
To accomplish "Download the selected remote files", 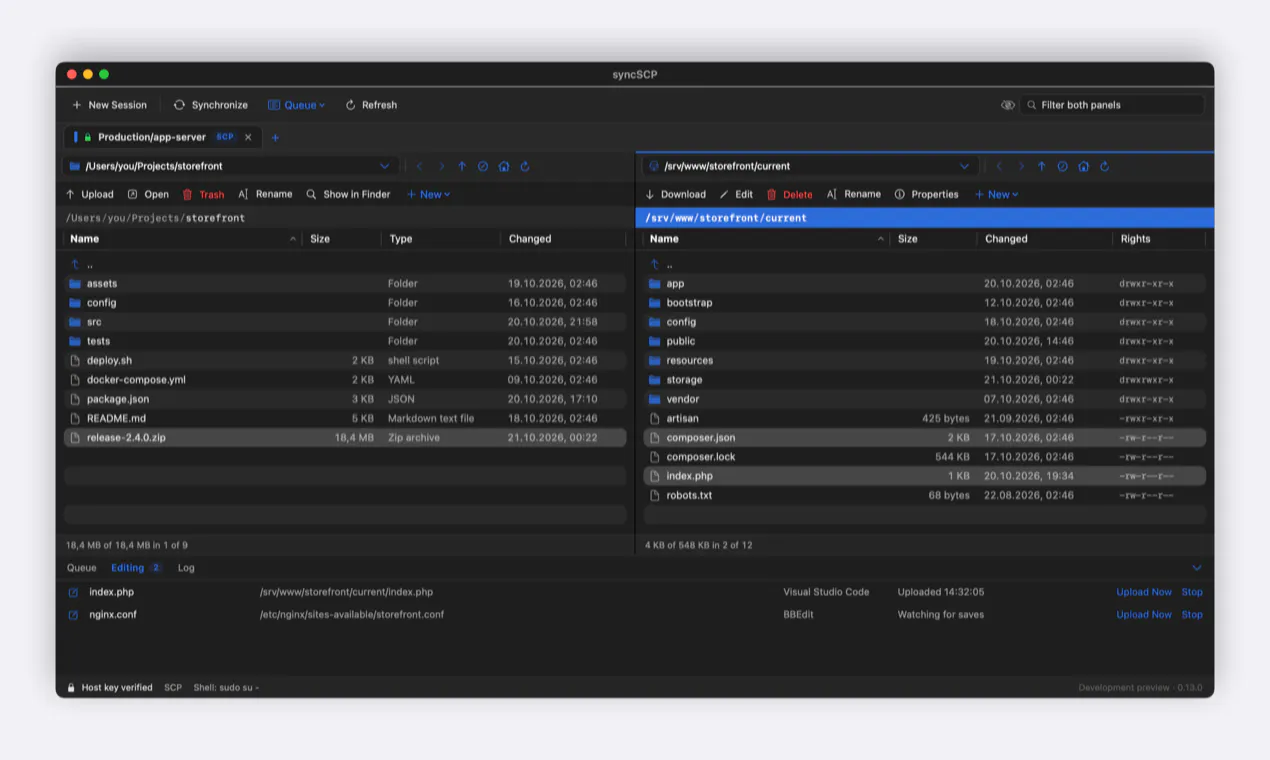I will click(676, 194).
